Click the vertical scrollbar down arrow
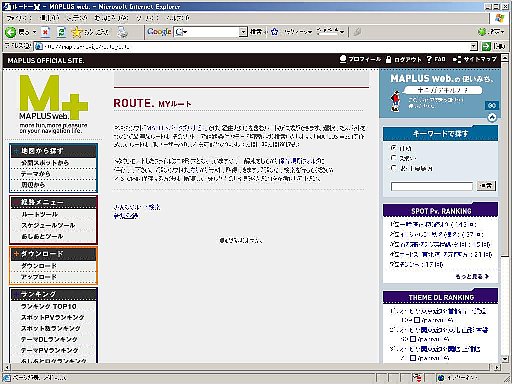 coord(505,359)
